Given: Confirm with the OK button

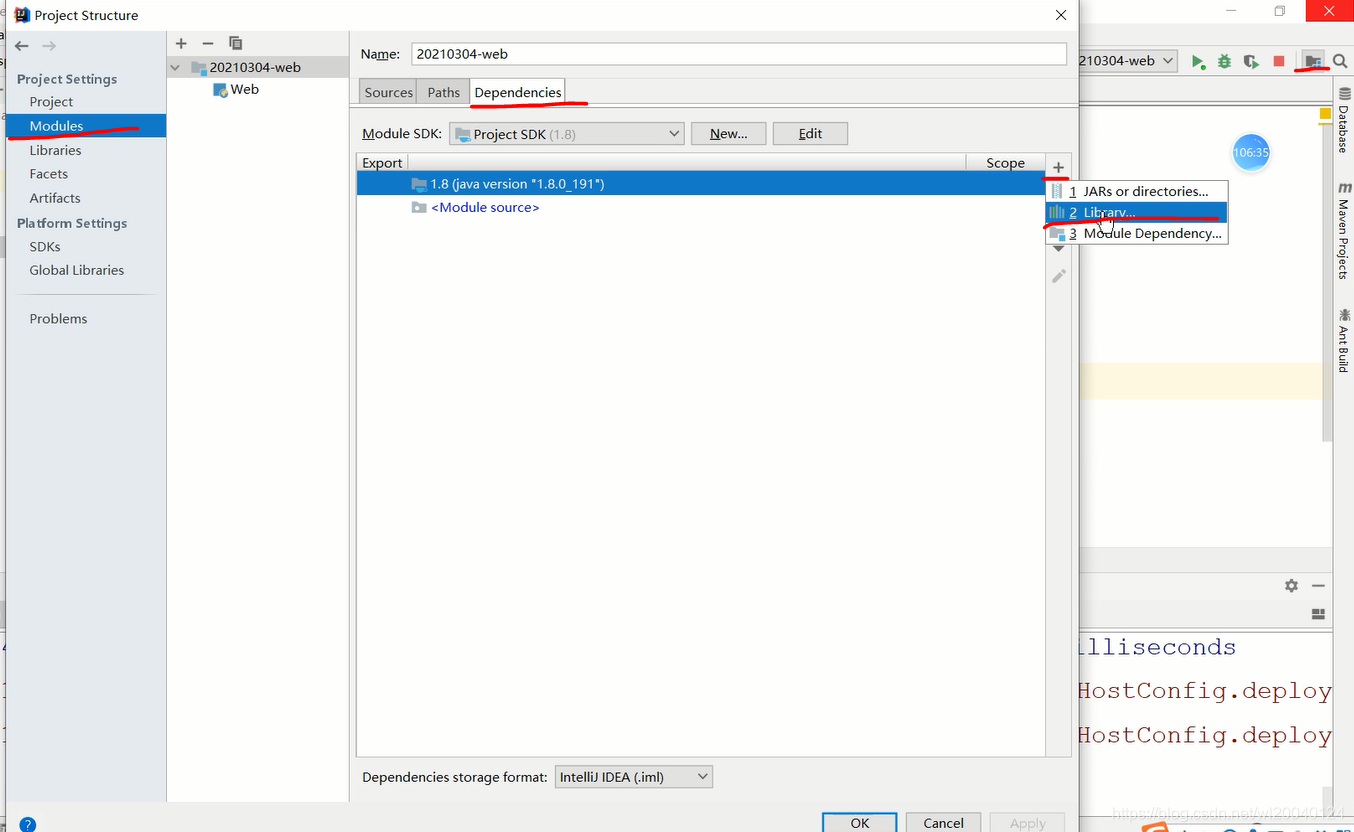Looking at the screenshot, I should (x=860, y=822).
